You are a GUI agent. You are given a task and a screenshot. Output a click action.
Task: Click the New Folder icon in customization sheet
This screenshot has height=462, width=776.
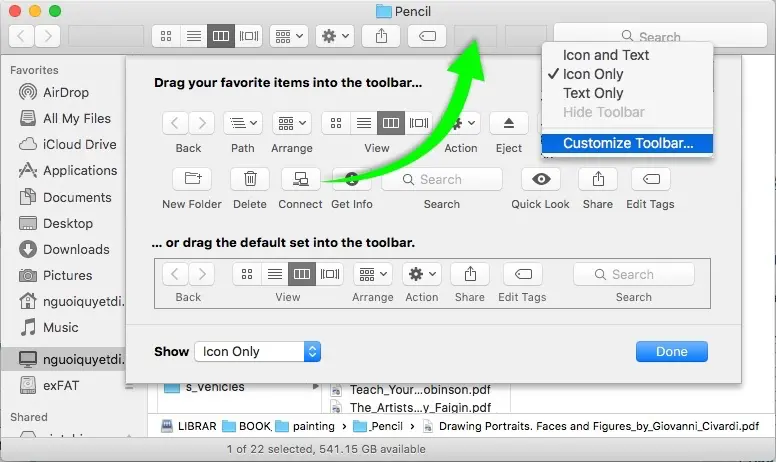pos(191,180)
